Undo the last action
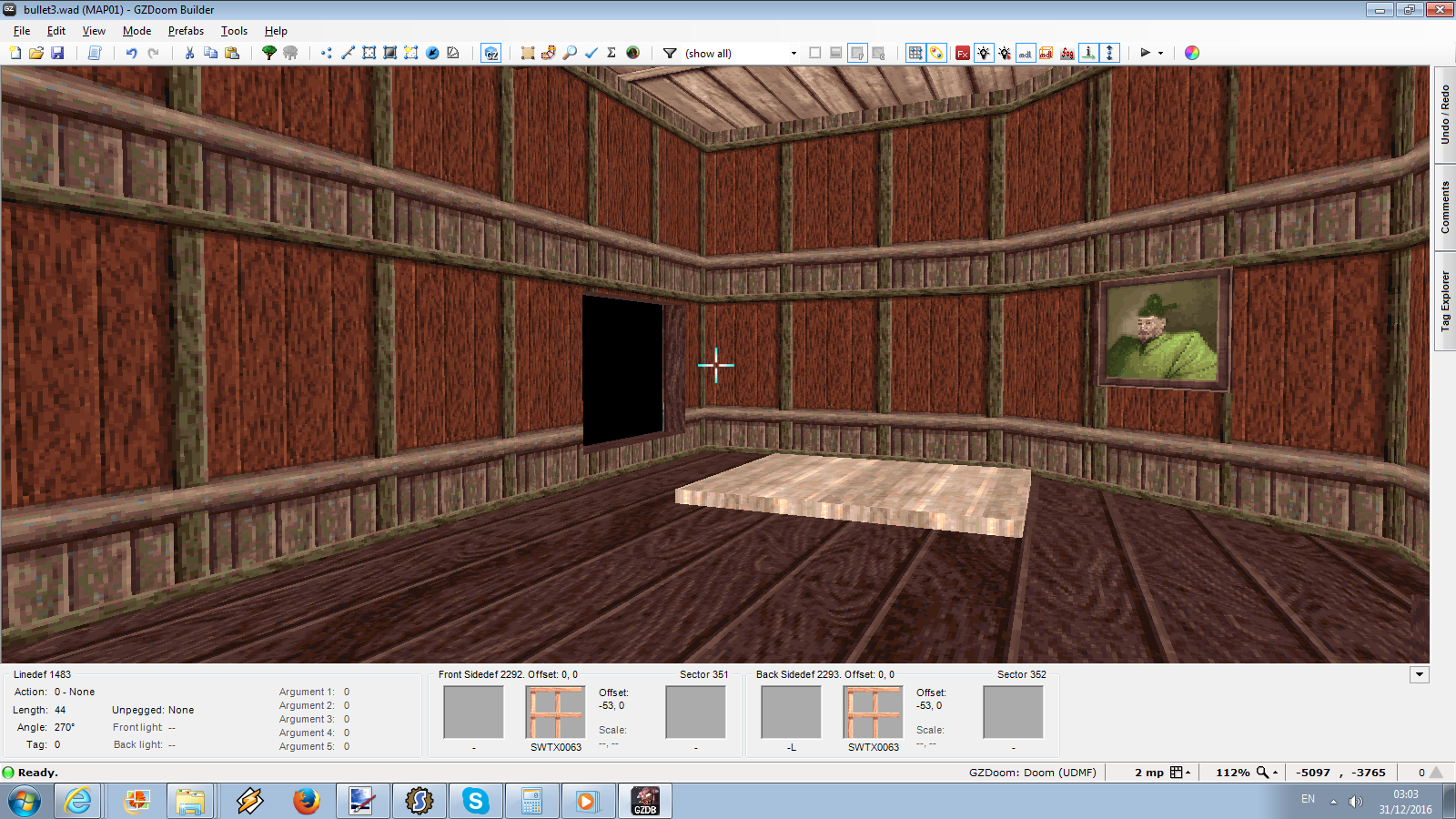The image size is (1456, 819). [x=131, y=53]
